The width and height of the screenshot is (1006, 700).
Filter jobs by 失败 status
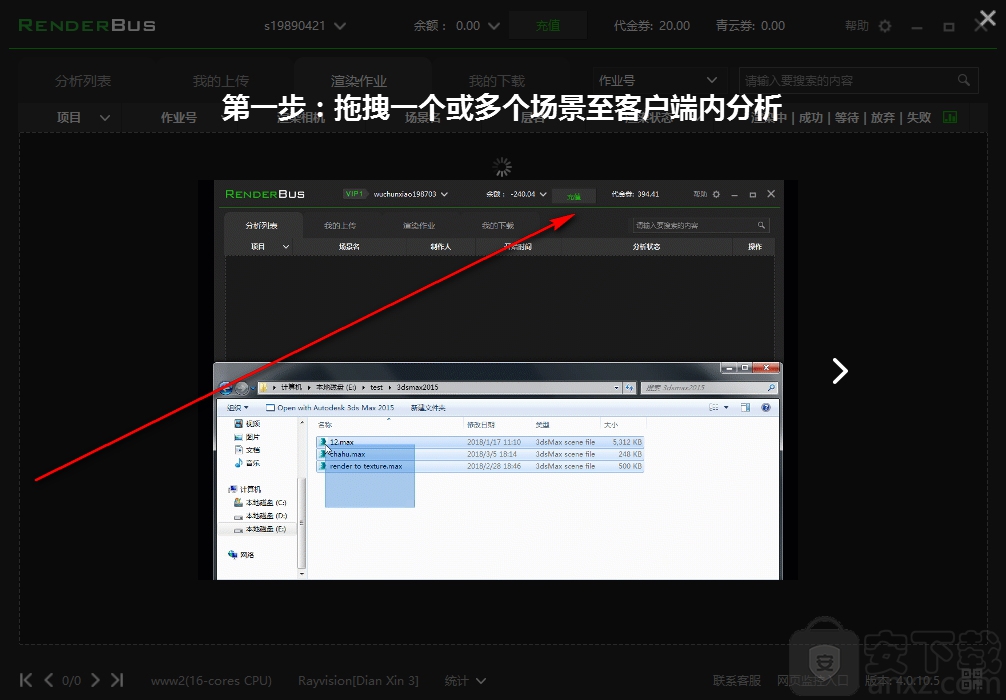pyautogui.click(x=919, y=117)
